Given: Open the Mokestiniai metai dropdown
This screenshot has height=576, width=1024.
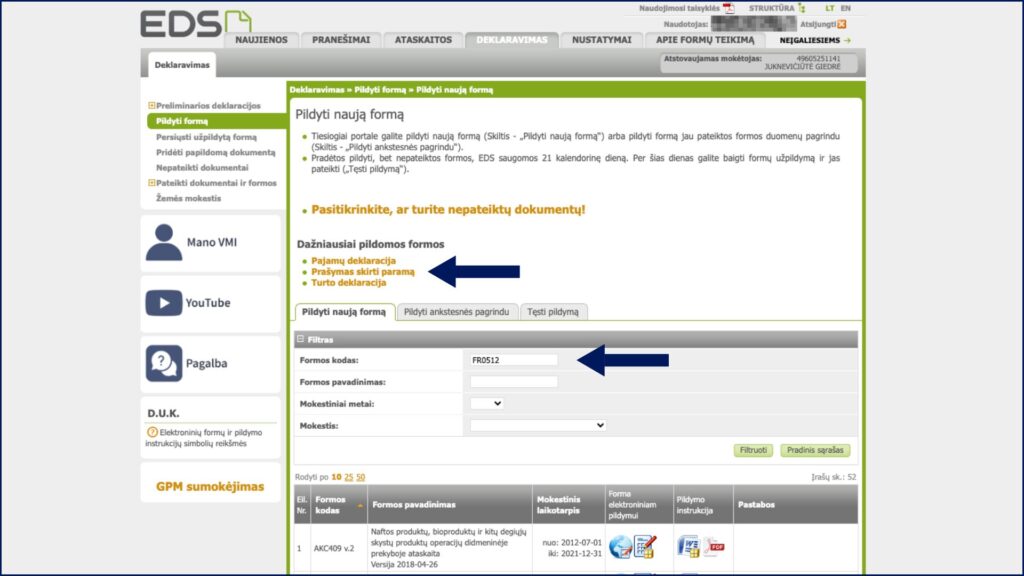Looking at the screenshot, I should coord(487,403).
